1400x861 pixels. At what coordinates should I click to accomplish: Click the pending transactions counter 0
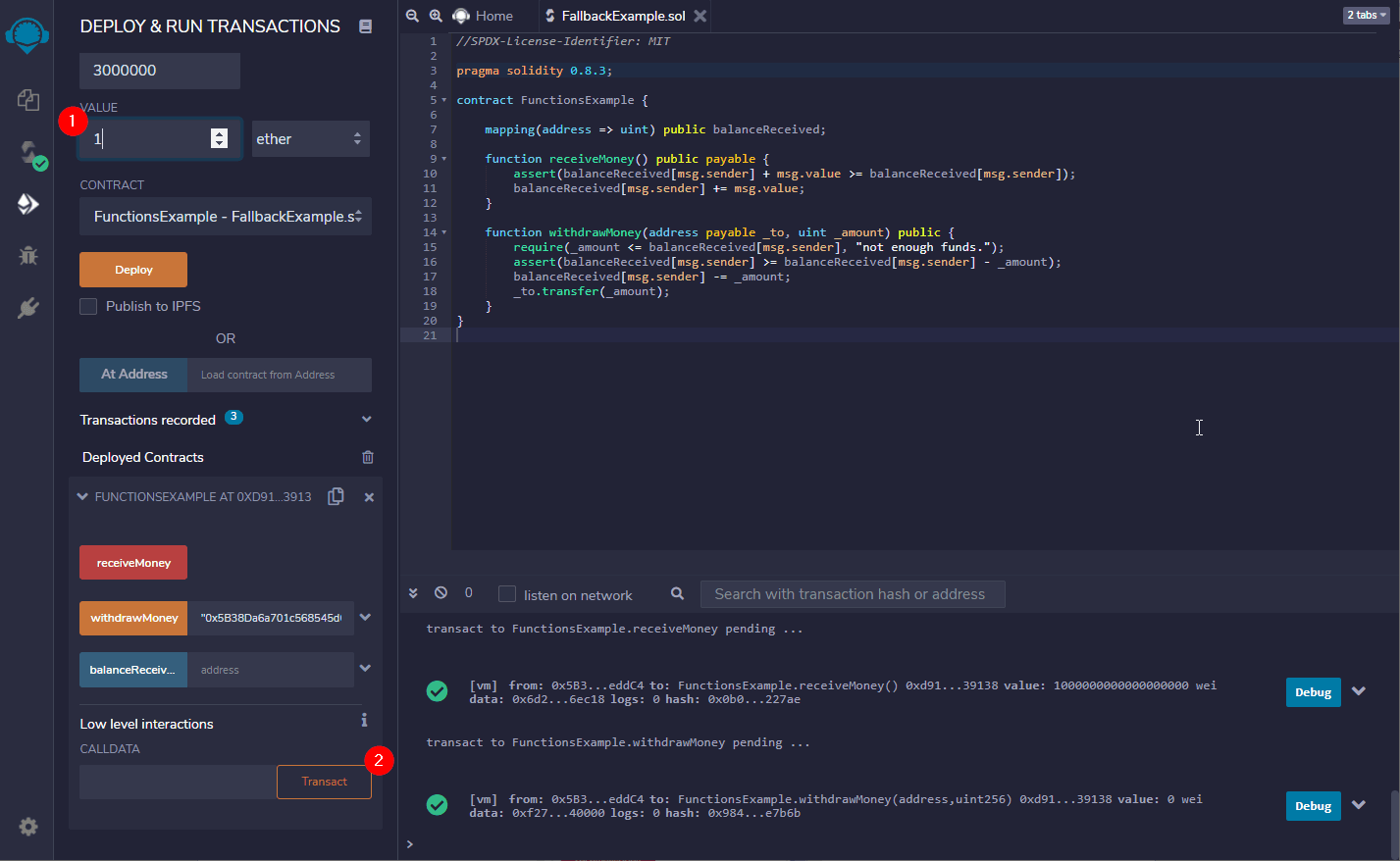click(x=468, y=592)
